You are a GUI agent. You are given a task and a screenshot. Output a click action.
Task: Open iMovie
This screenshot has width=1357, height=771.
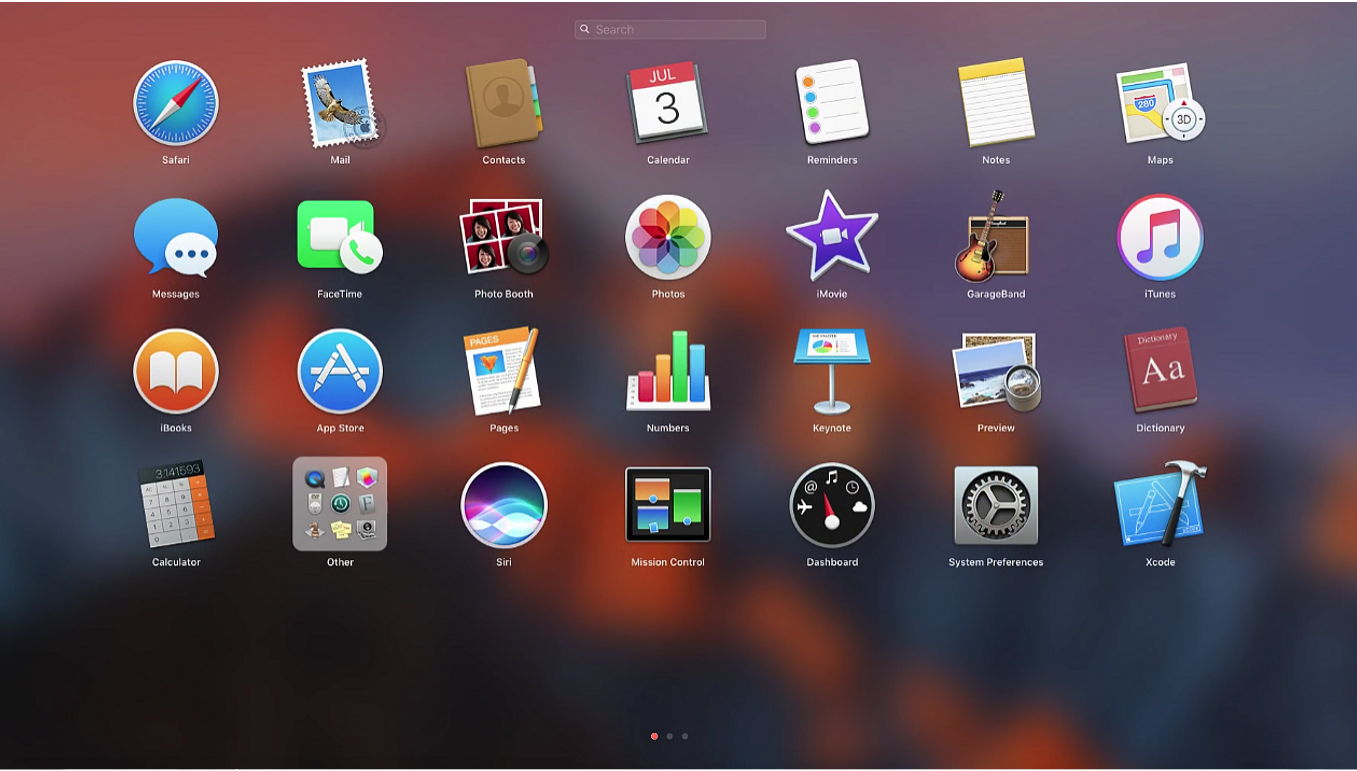[x=832, y=236]
